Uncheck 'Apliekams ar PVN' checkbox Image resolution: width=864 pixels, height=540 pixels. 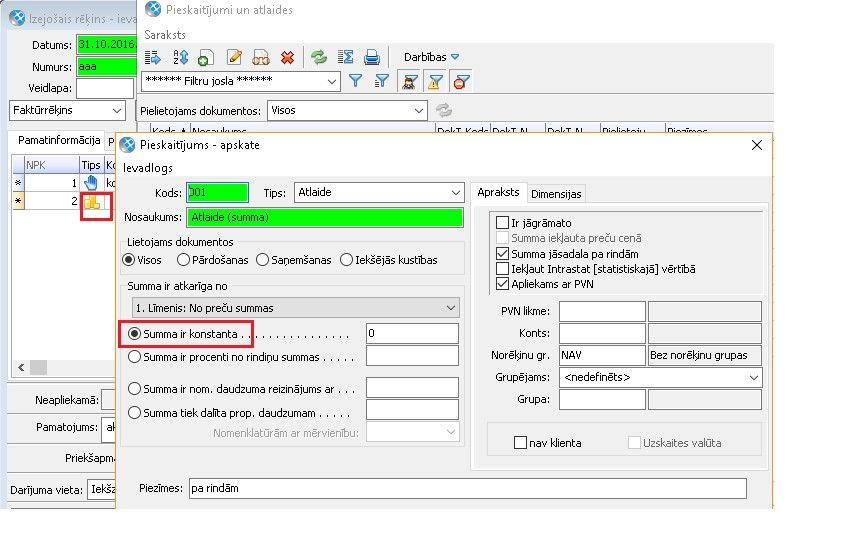coord(503,284)
